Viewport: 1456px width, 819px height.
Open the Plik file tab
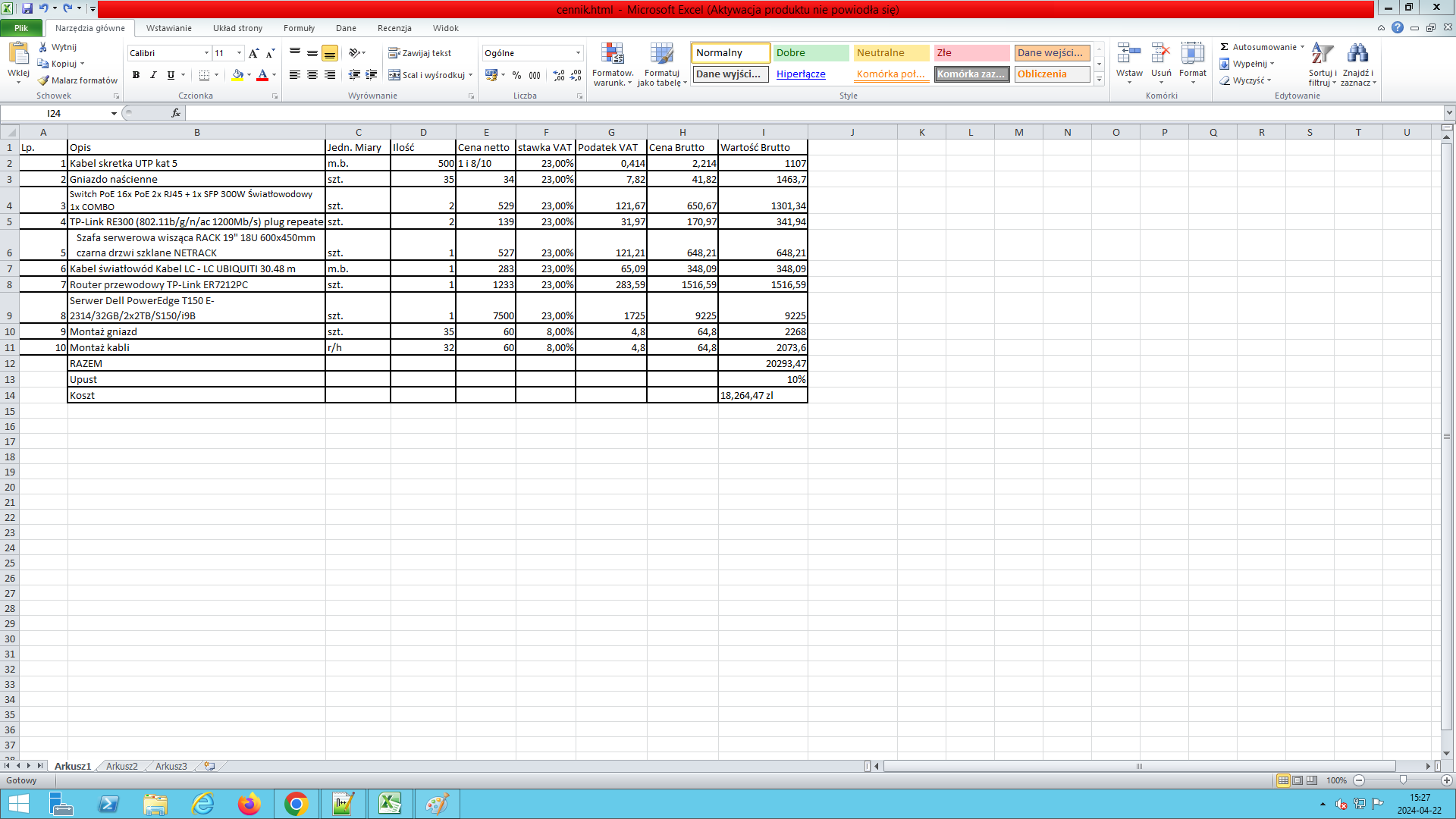[x=21, y=28]
